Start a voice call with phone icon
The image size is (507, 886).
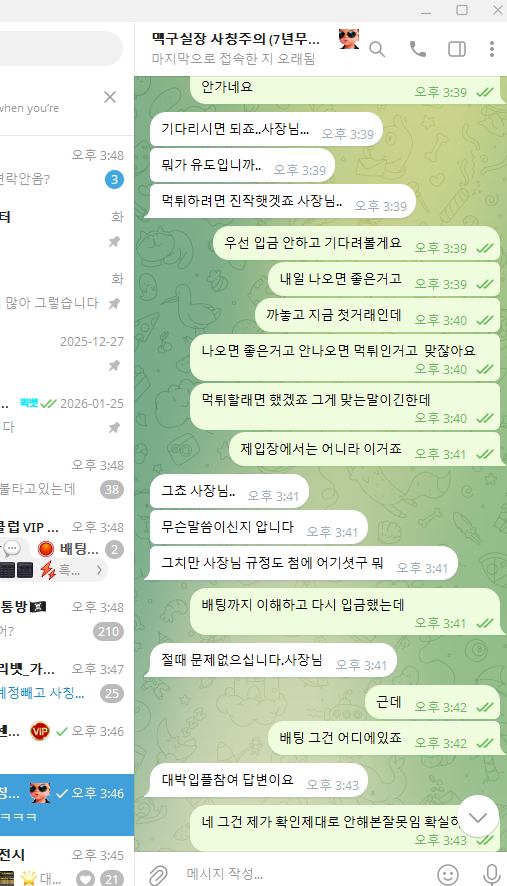coord(418,49)
